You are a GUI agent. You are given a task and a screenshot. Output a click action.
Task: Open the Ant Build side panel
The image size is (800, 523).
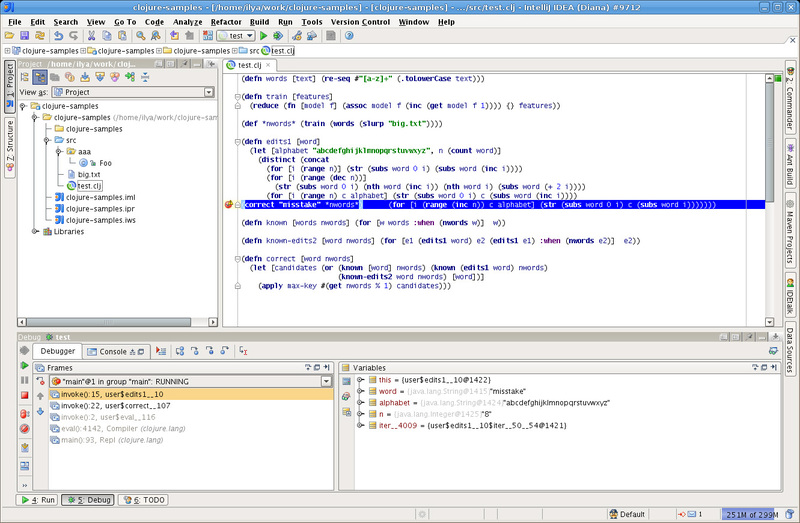click(x=790, y=164)
